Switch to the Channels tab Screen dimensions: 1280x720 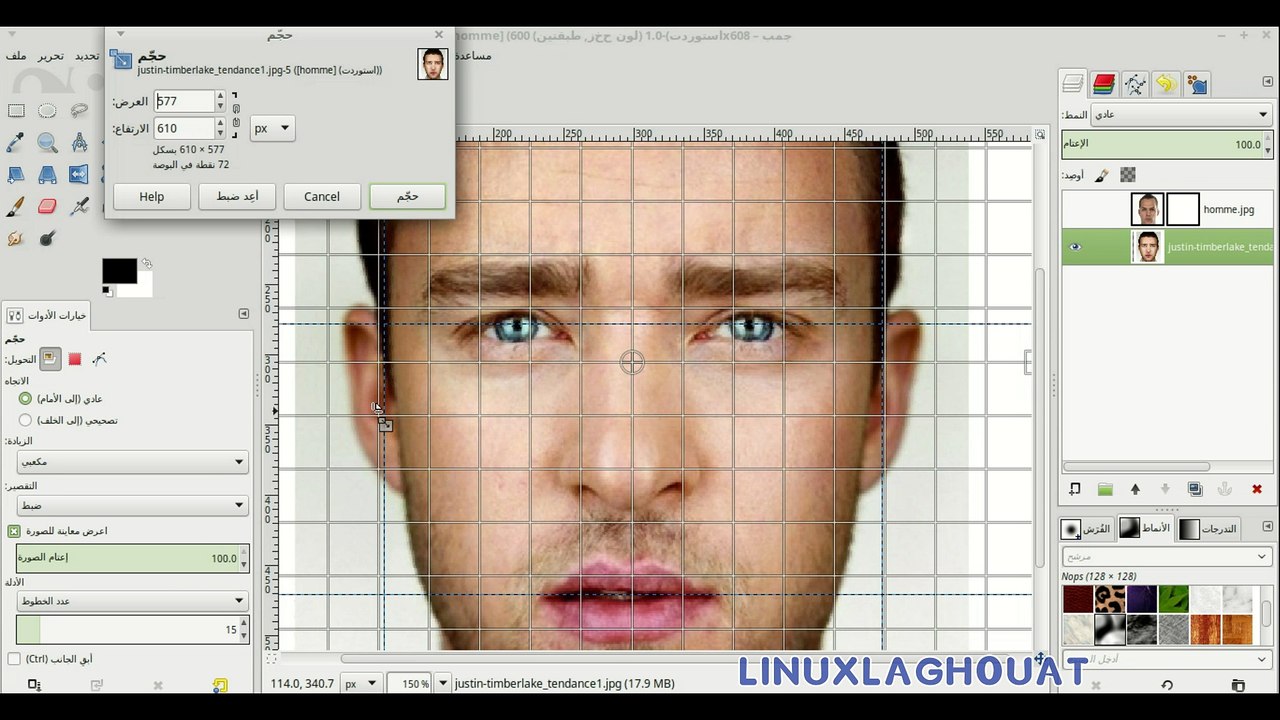1104,84
